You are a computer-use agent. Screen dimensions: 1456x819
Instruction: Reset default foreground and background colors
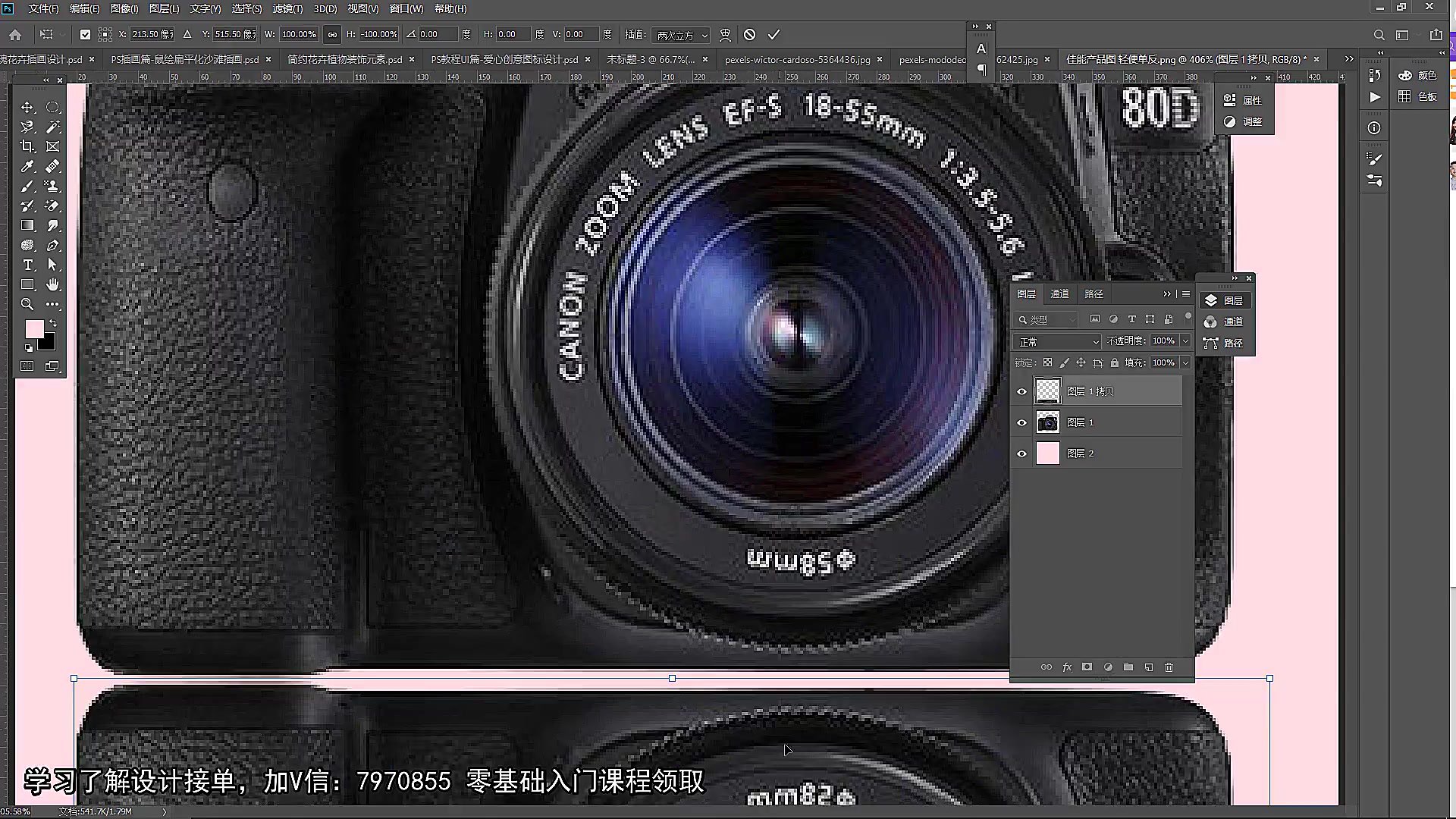[29, 348]
